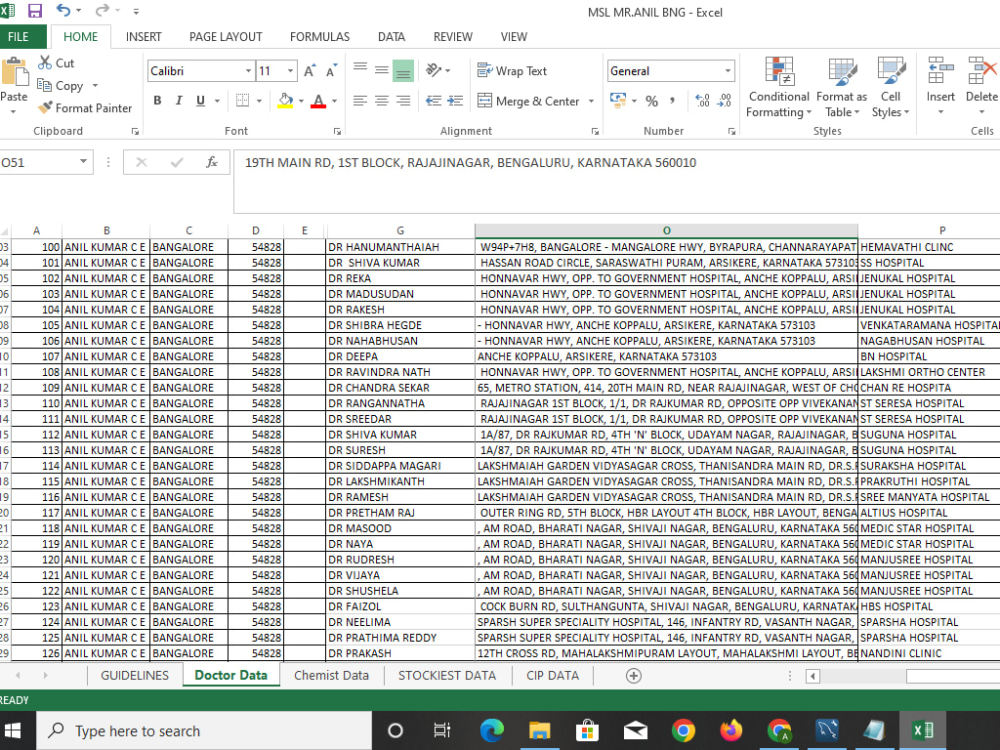Viewport: 1000px width, 750px height.
Task: Click Merge & Center button
Action: pyautogui.click(x=528, y=101)
